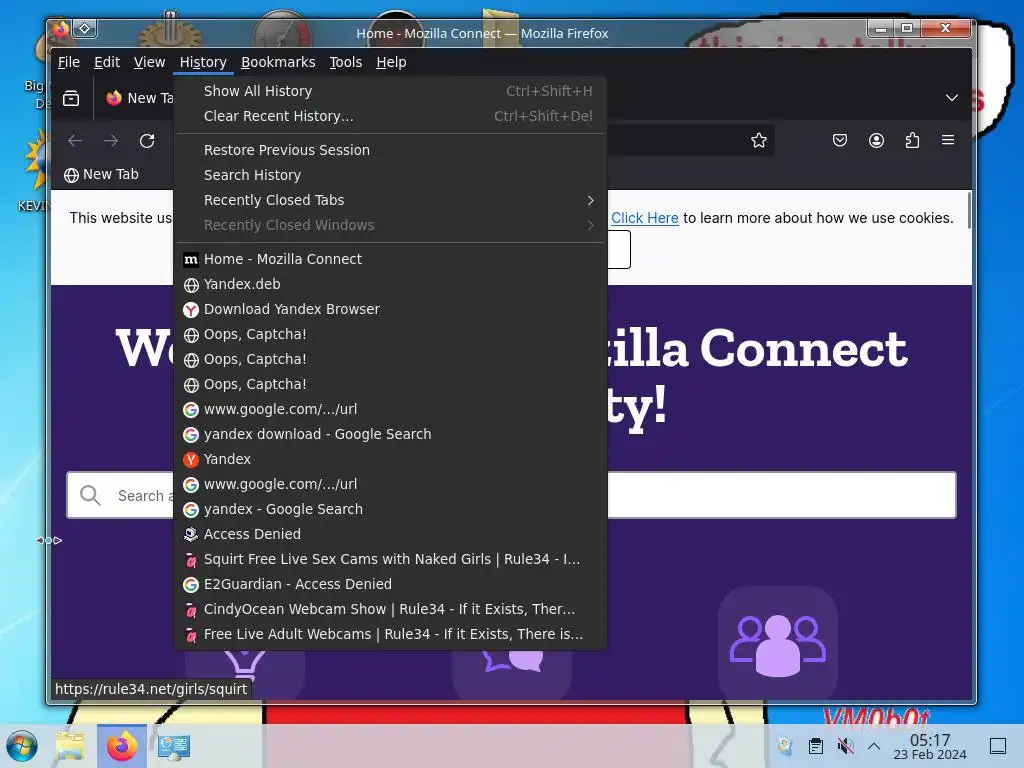This screenshot has height=768, width=1024.
Task: Select Clear Recent History…
Action: [x=391, y=116]
